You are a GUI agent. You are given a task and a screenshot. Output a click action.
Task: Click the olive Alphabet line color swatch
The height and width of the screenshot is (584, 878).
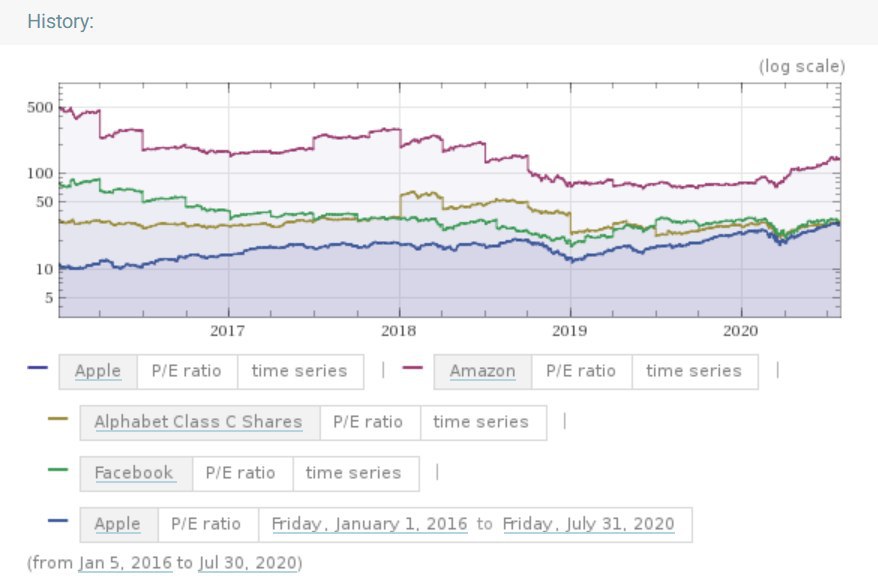click(58, 419)
